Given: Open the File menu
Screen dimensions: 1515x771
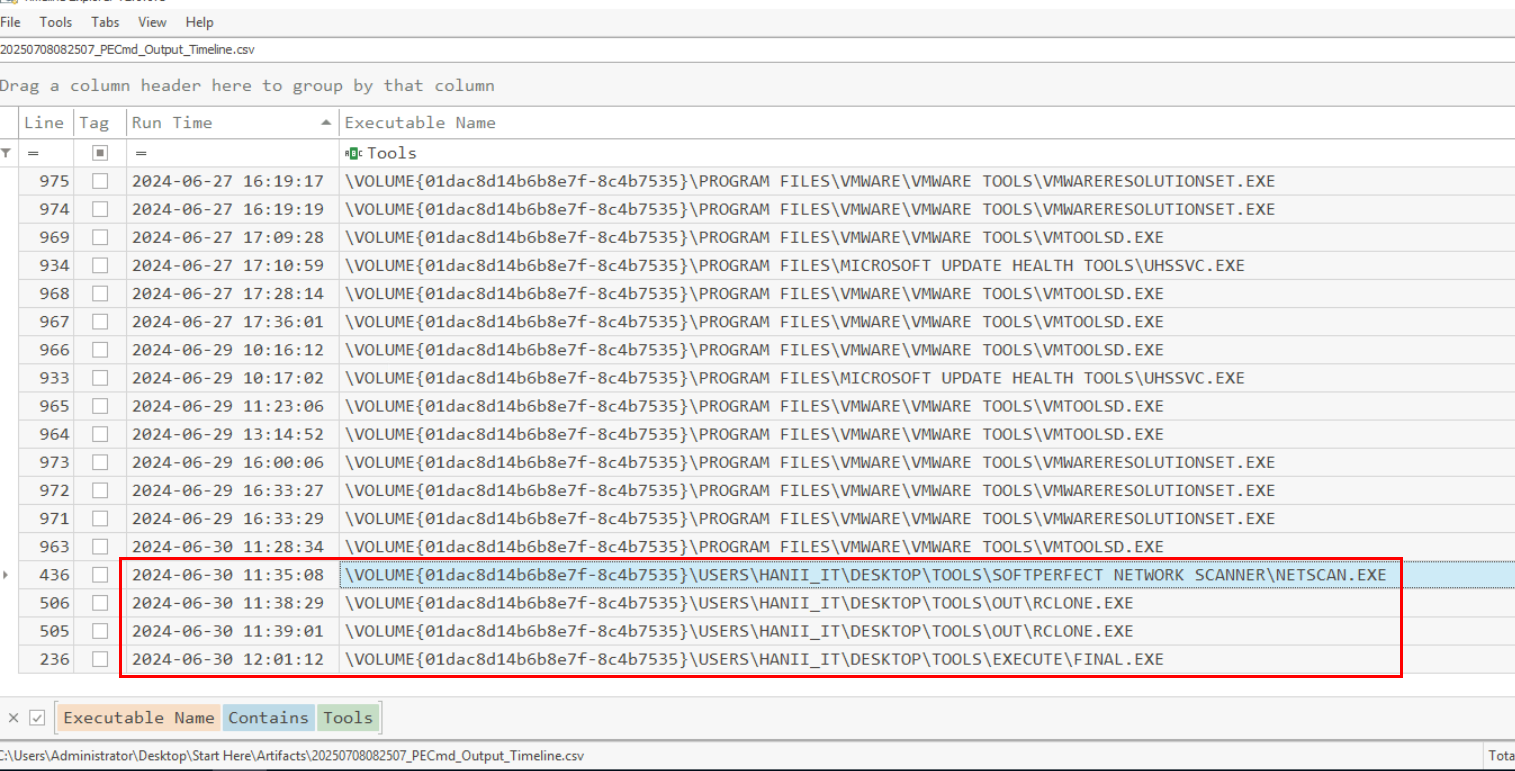Looking at the screenshot, I should point(11,22).
